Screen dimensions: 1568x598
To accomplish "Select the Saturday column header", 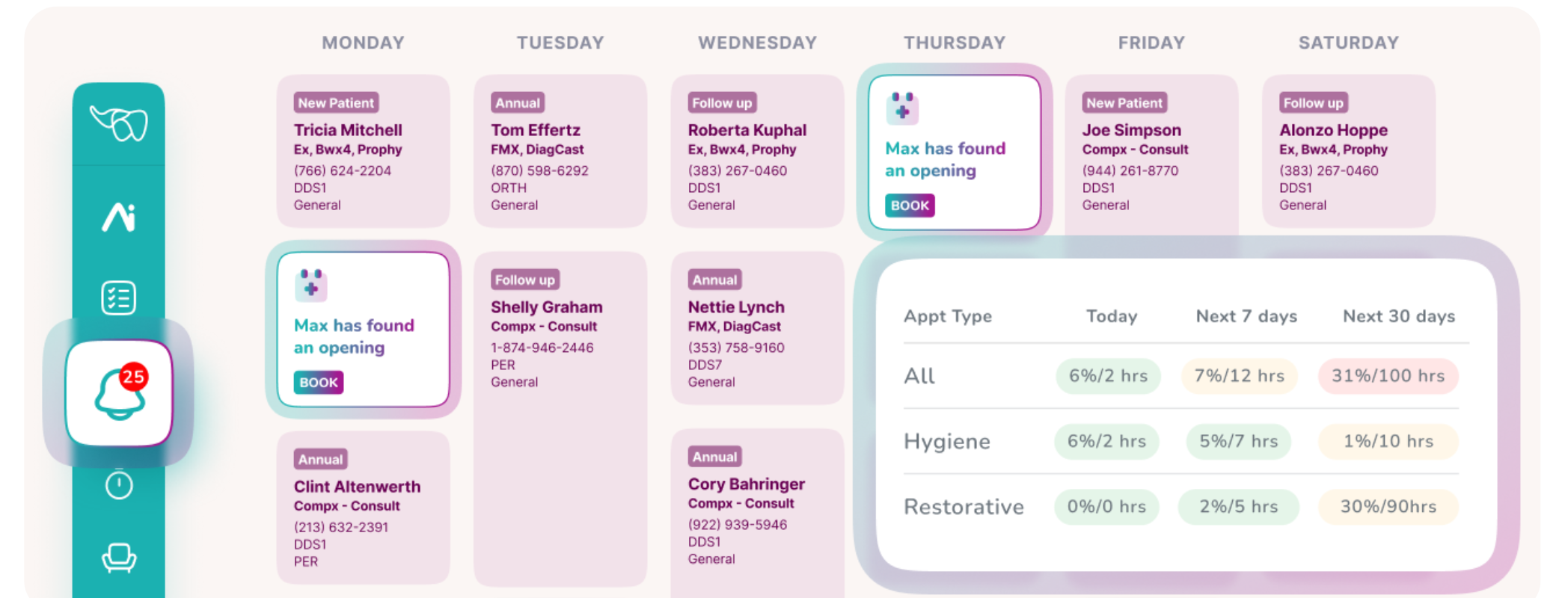I will coord(1348,43).
